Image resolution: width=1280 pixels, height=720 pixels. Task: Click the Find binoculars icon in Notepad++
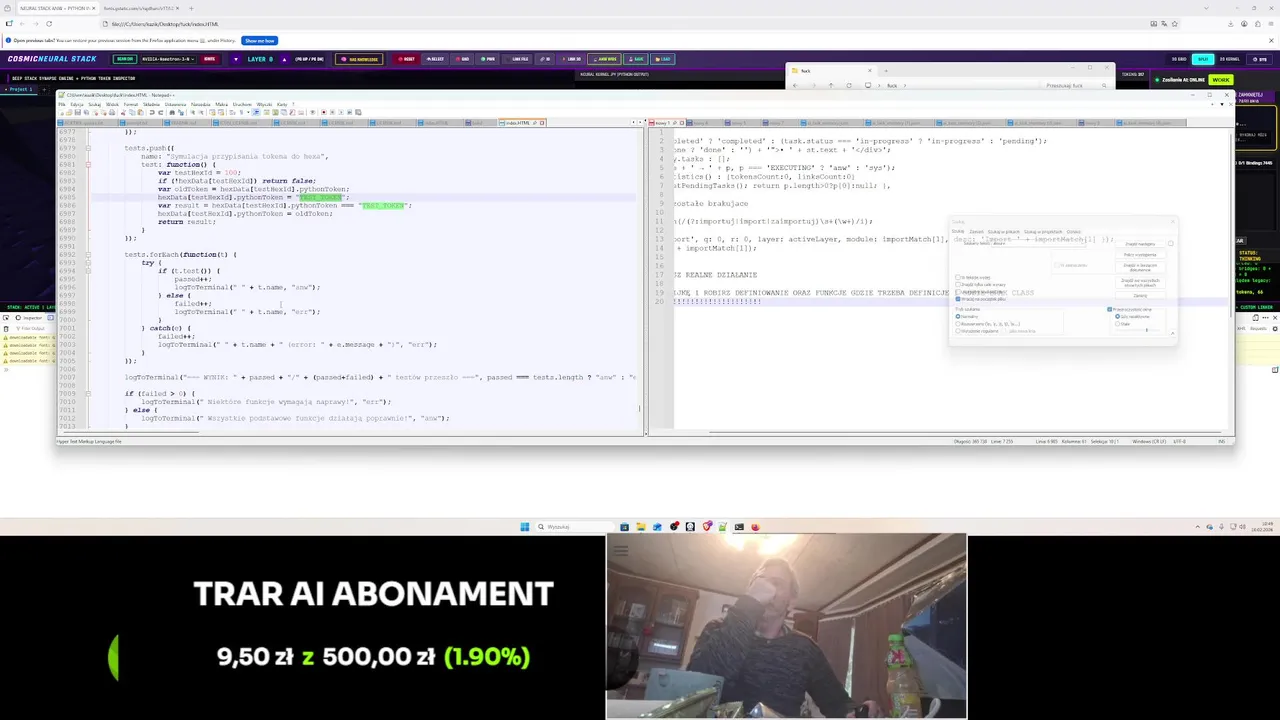tap(172, 112)
